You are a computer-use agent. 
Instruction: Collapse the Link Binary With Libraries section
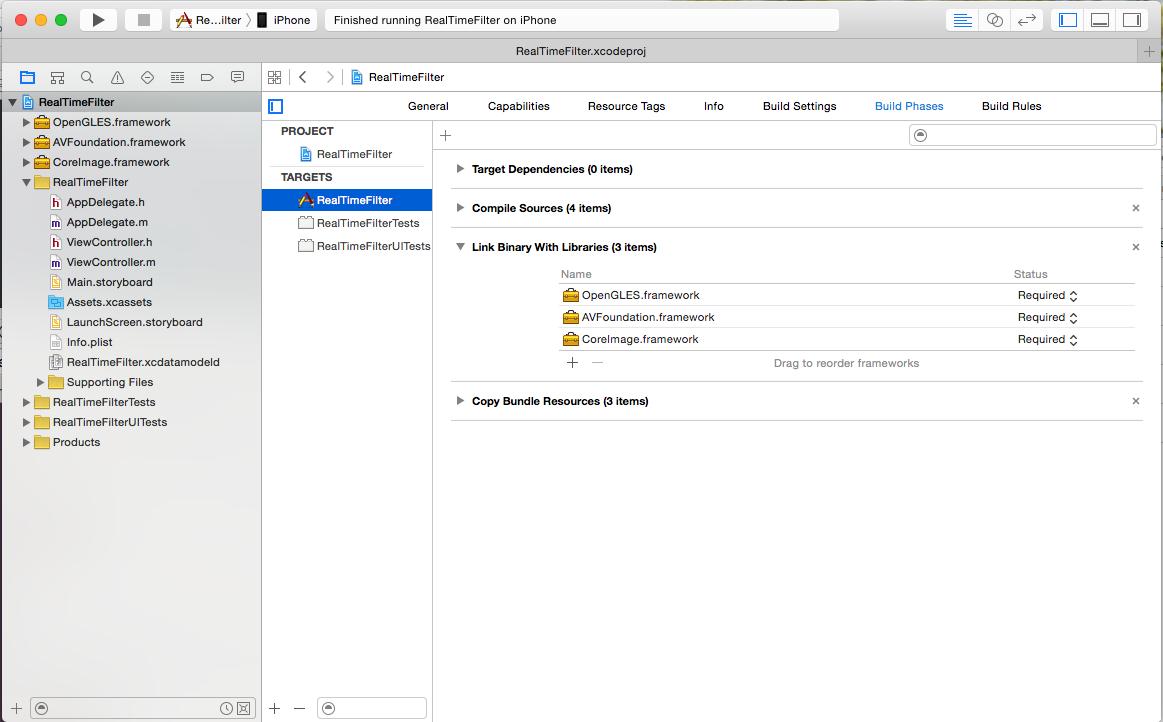pos(460,247)
